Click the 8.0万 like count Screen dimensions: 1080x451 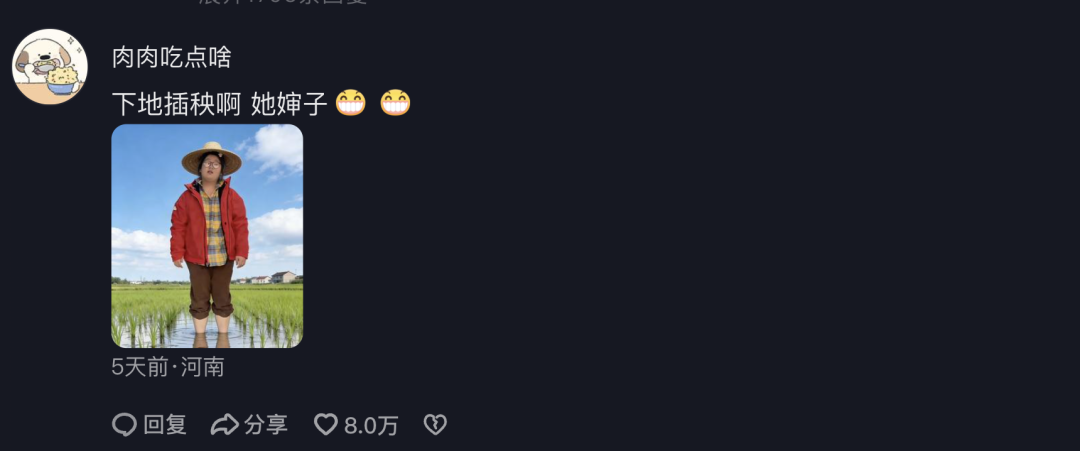(x=371, y=426)
